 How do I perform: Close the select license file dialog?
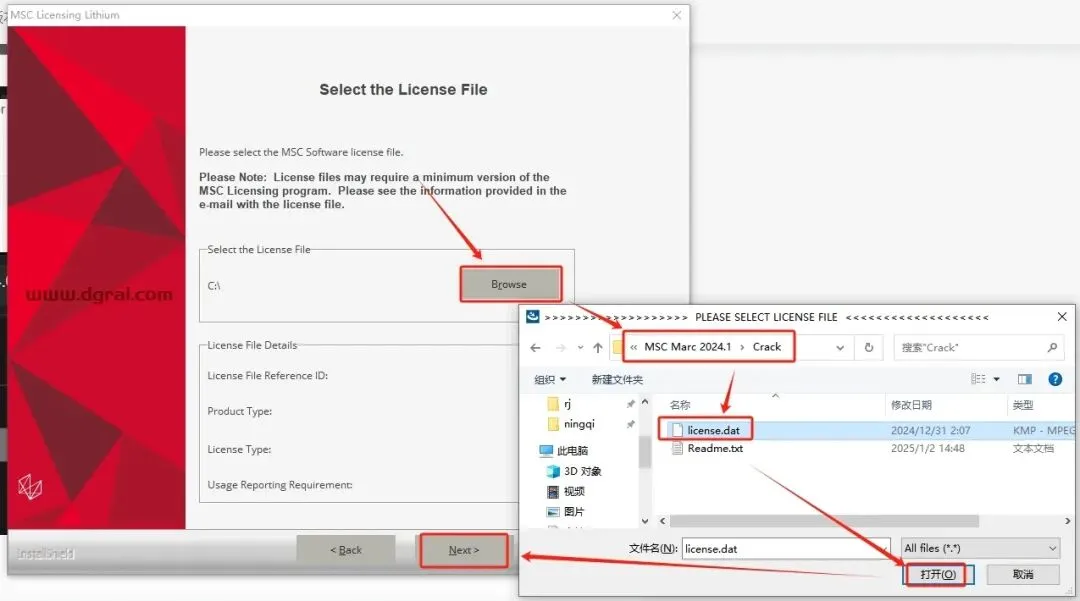tap(1061, 317)
